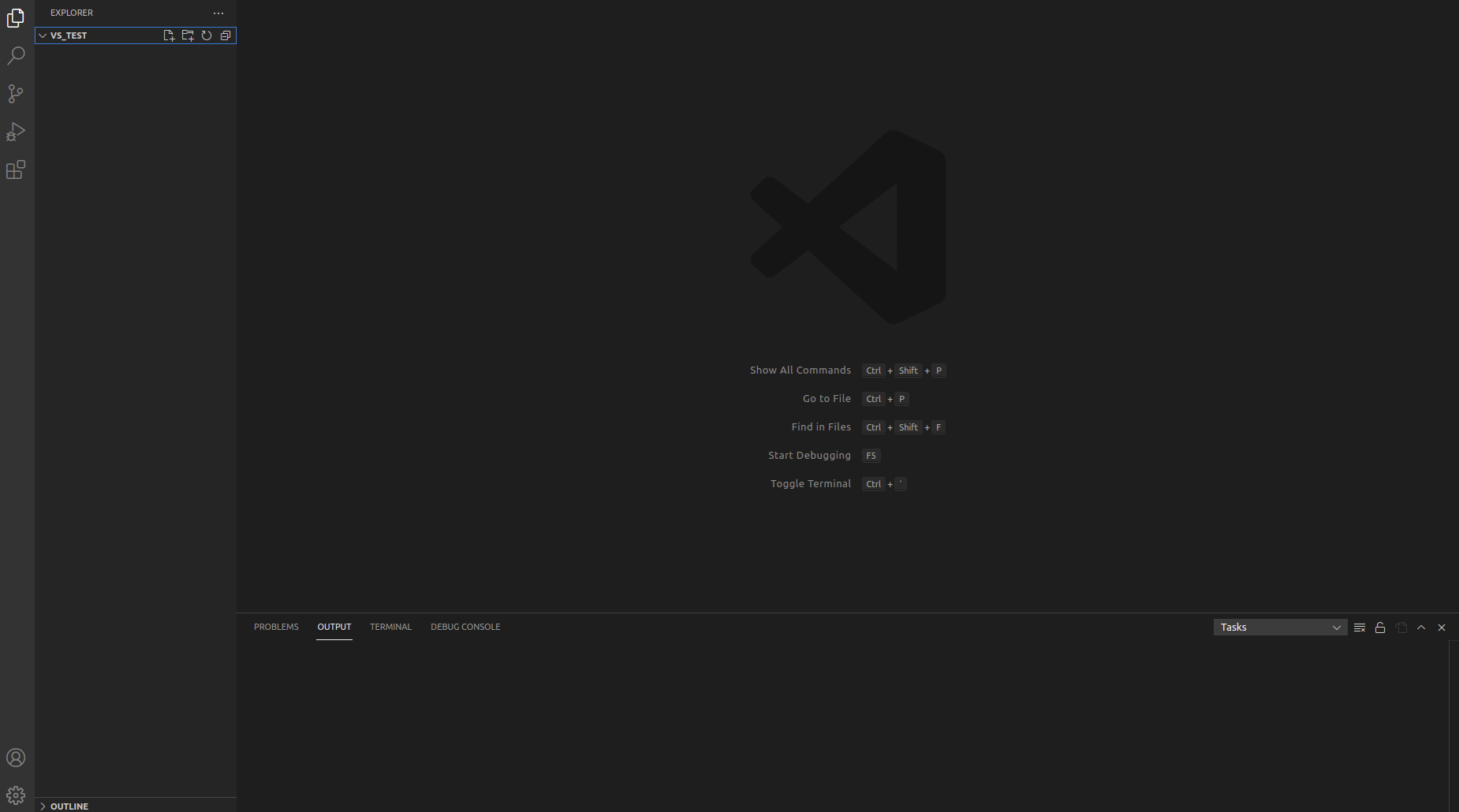Viewport: 1459px width, 812px height.
Task: Expand the Outline section
Action: (136, 806)
